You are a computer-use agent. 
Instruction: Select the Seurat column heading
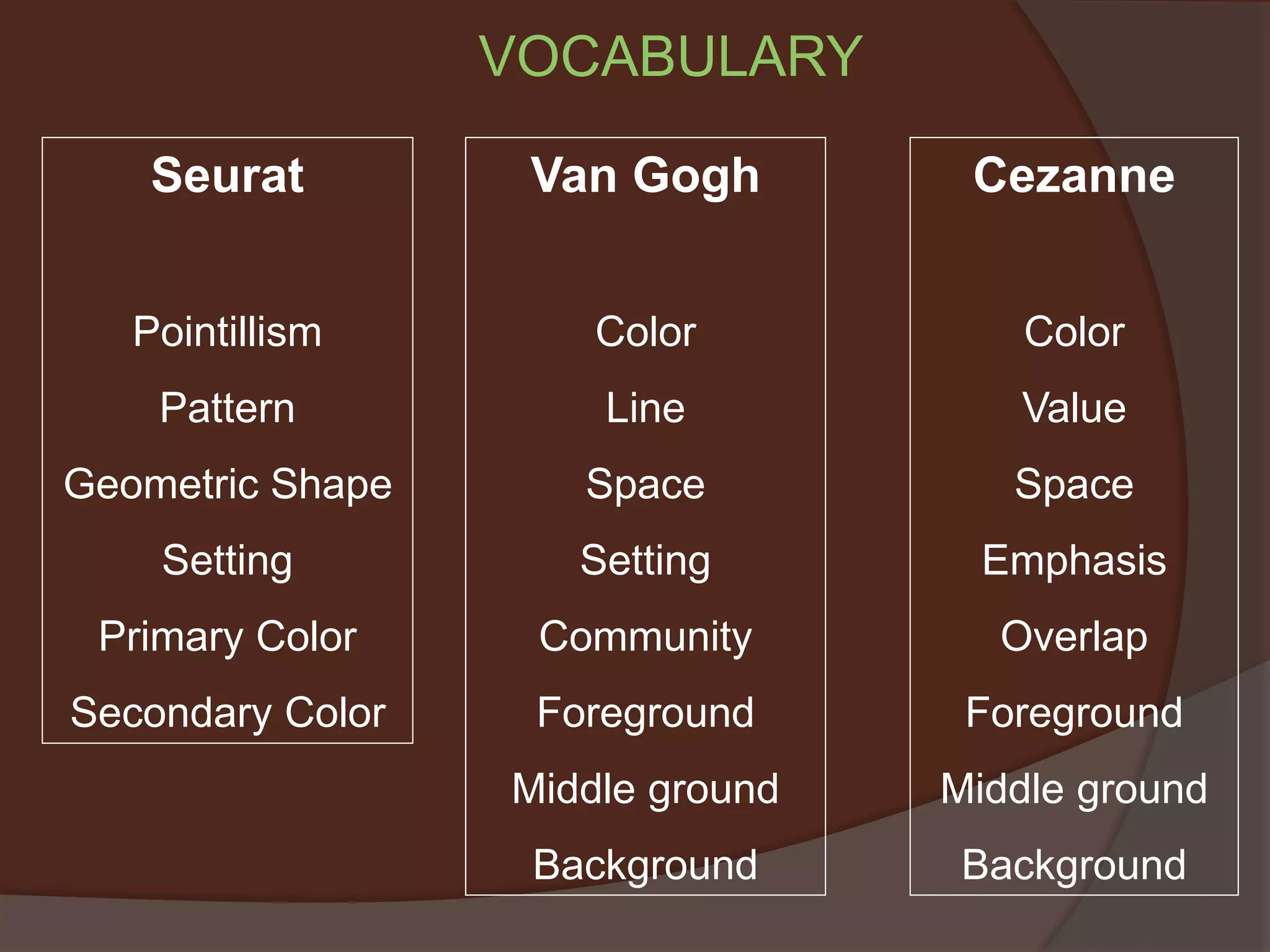228,175
